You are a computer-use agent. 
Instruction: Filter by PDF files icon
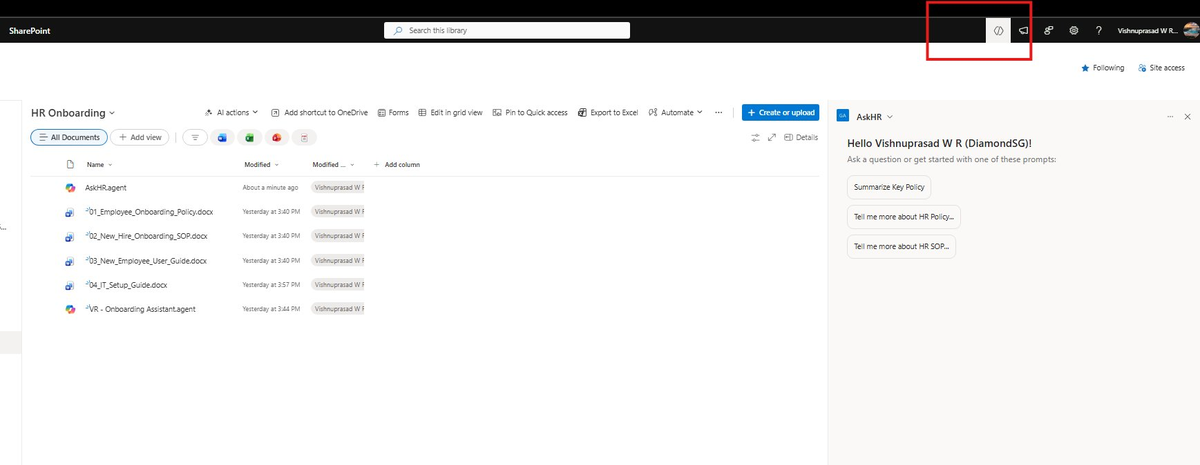point(305,137)
